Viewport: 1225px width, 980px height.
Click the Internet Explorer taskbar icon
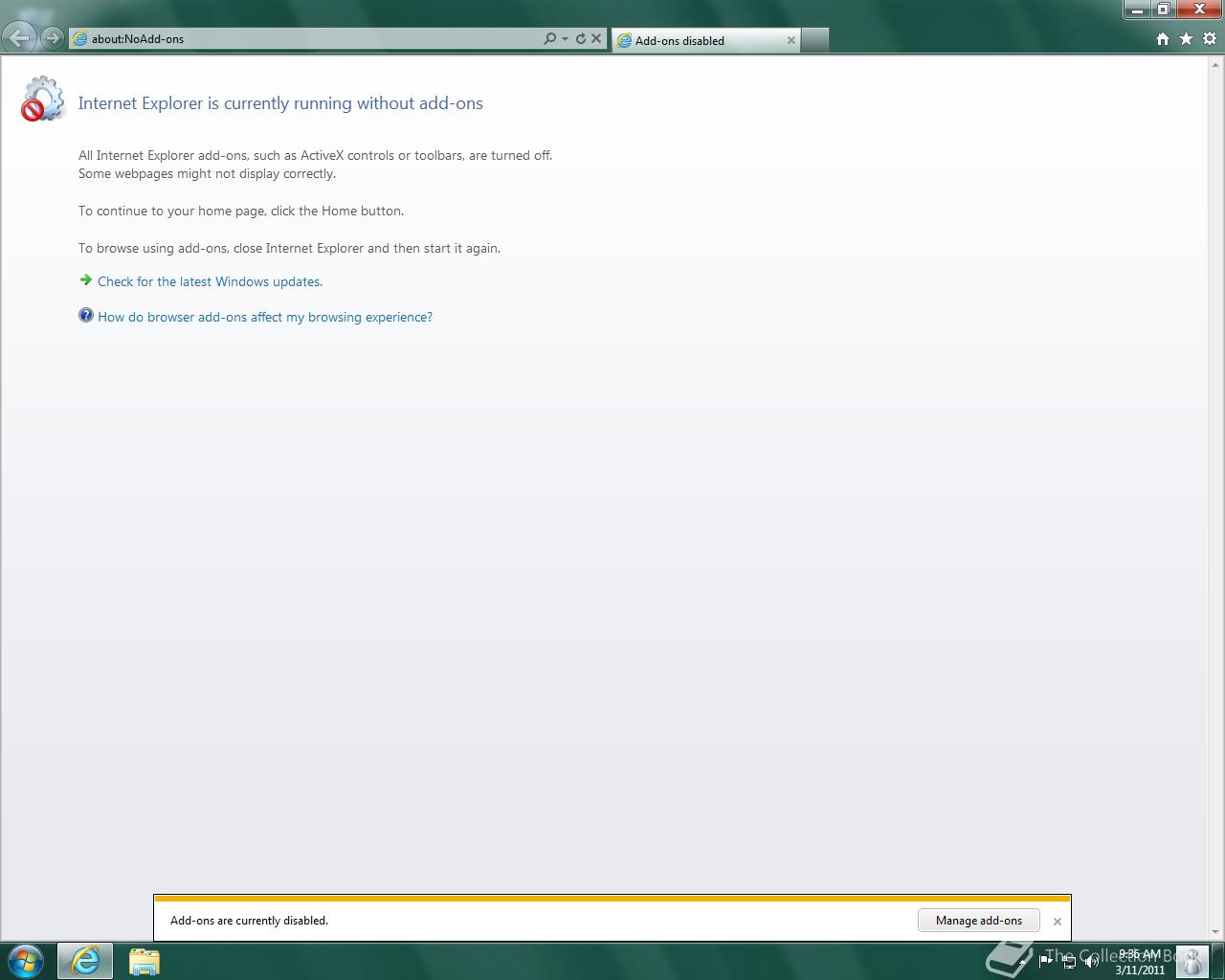point(85,961)
